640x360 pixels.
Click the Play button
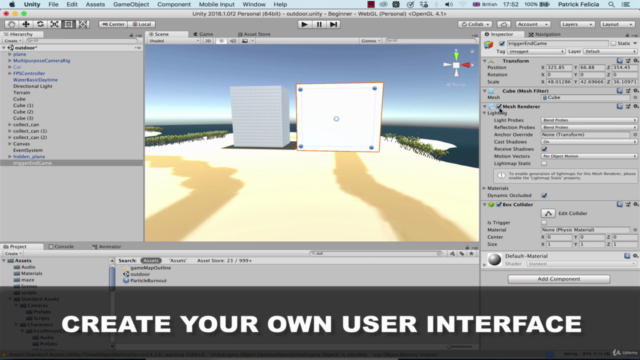tap(304, 24)
